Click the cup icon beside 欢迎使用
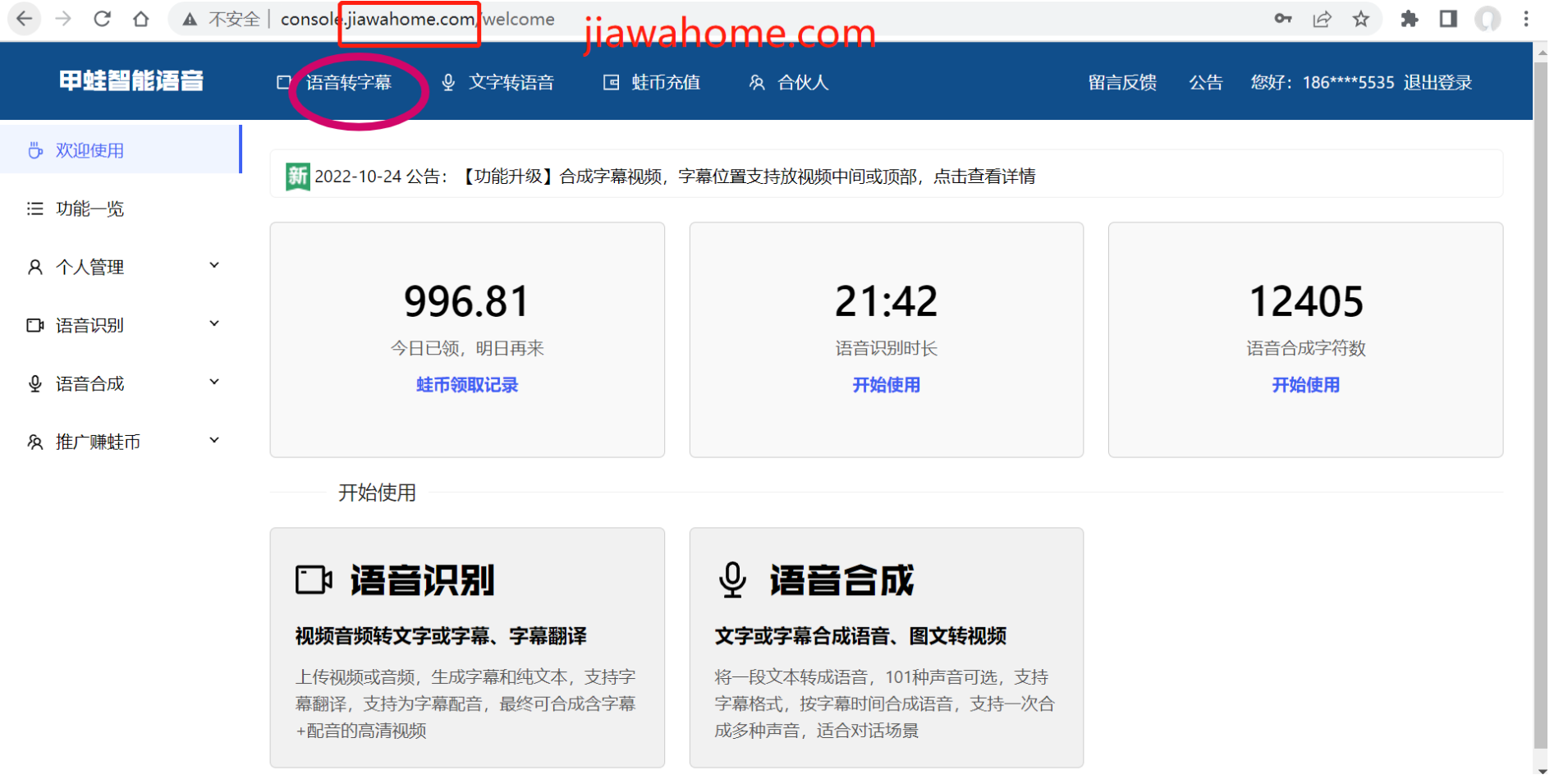 [x=35, y=150]
